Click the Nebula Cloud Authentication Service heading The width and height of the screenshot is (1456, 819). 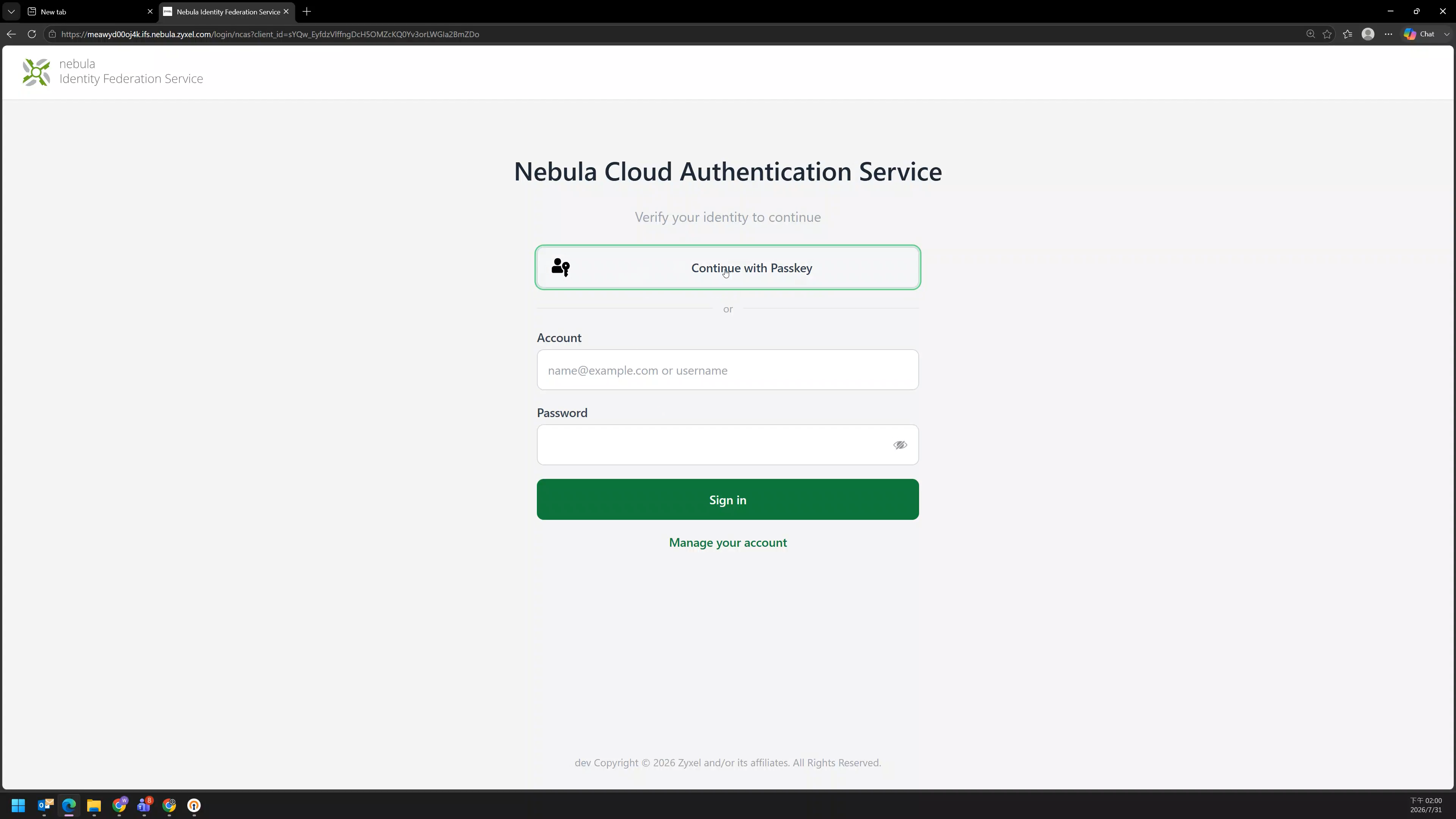728,172
